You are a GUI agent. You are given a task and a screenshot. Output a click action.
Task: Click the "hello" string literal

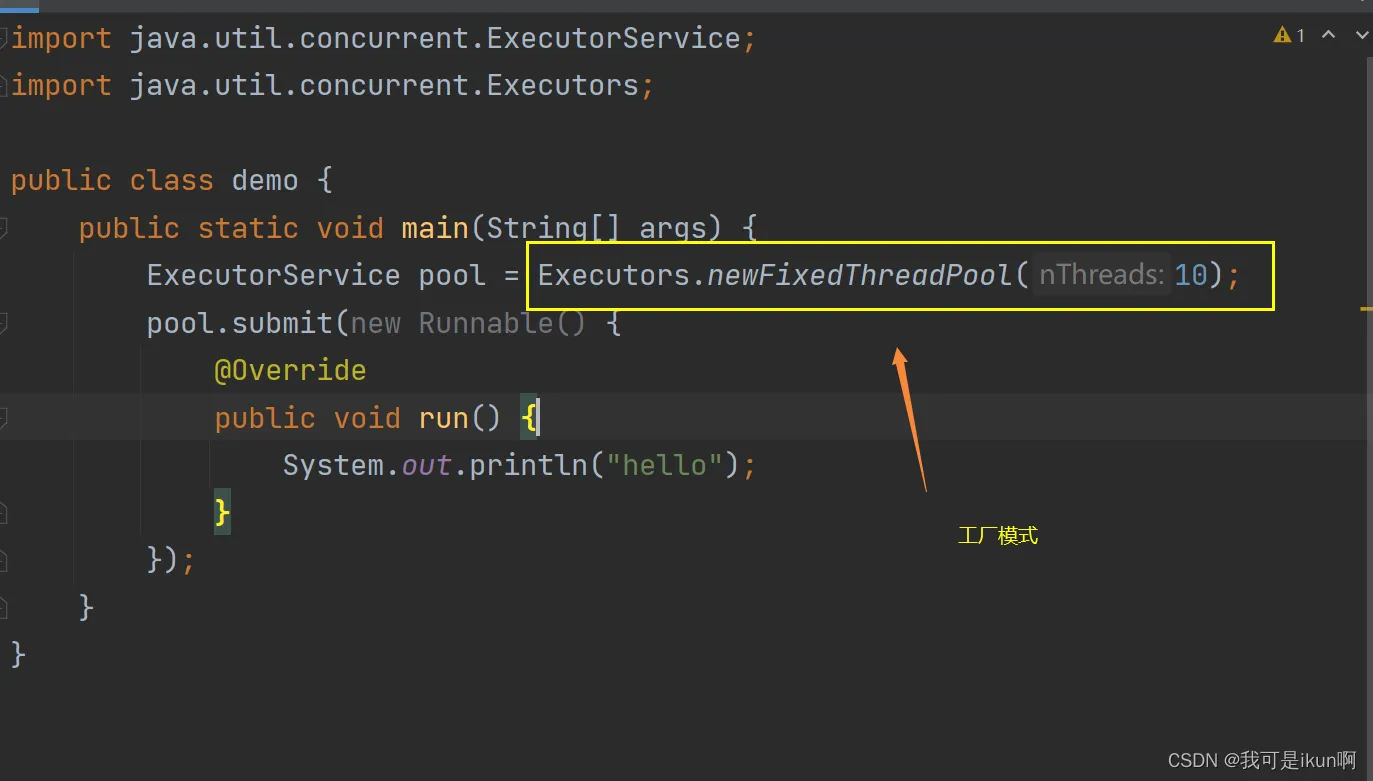pyautogui.click(x=664, y=466)
